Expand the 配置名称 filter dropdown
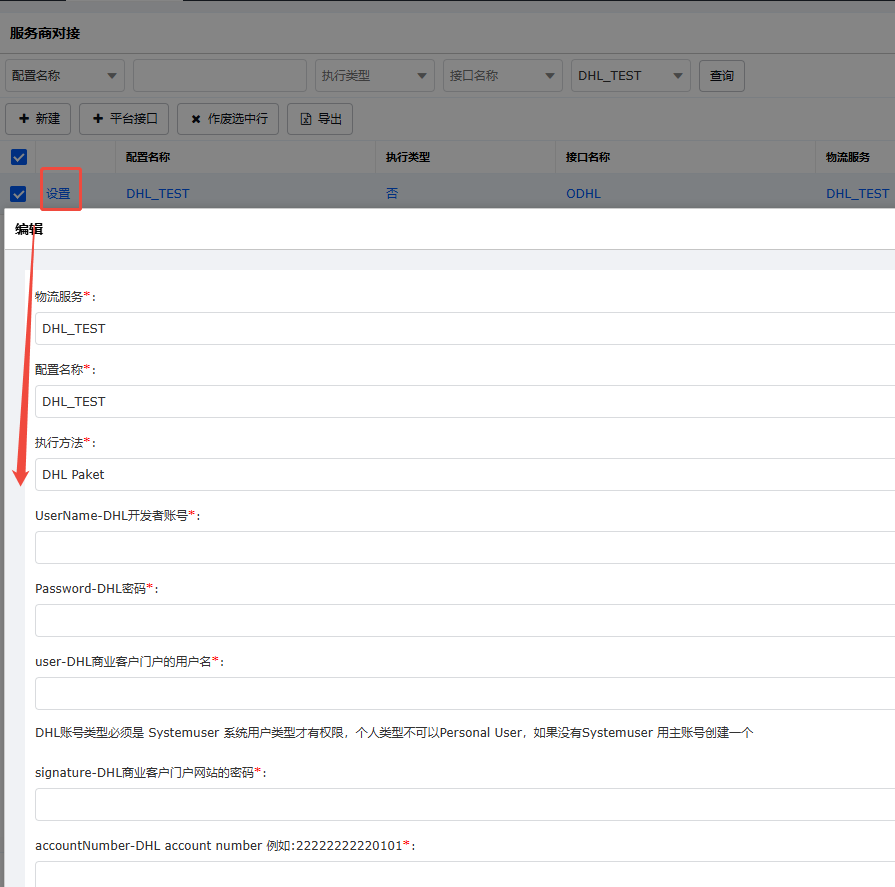This screenshot has height=887, width=895. 65,76
